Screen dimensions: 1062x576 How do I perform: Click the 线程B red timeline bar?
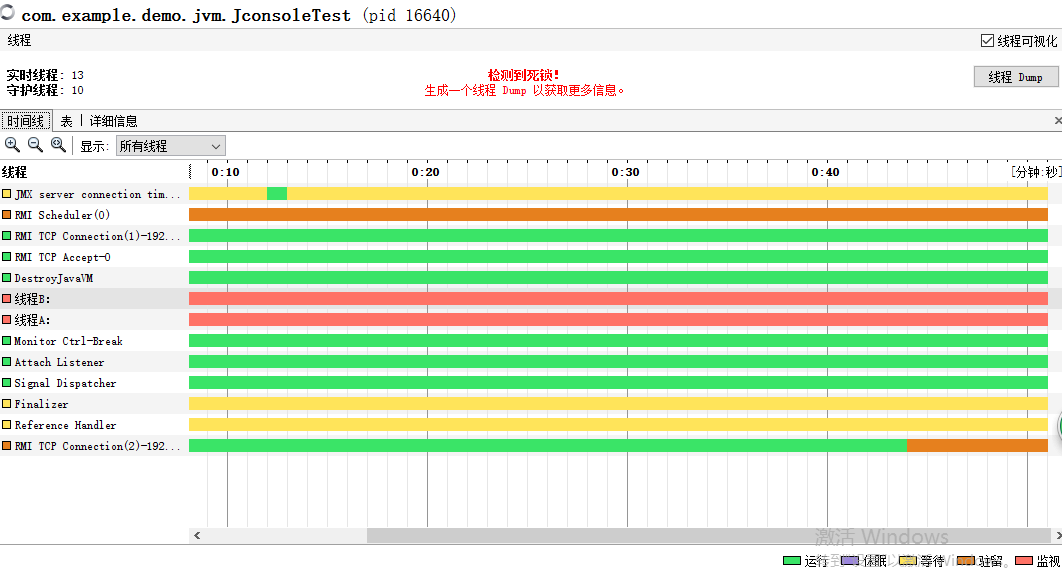(618, 299)
